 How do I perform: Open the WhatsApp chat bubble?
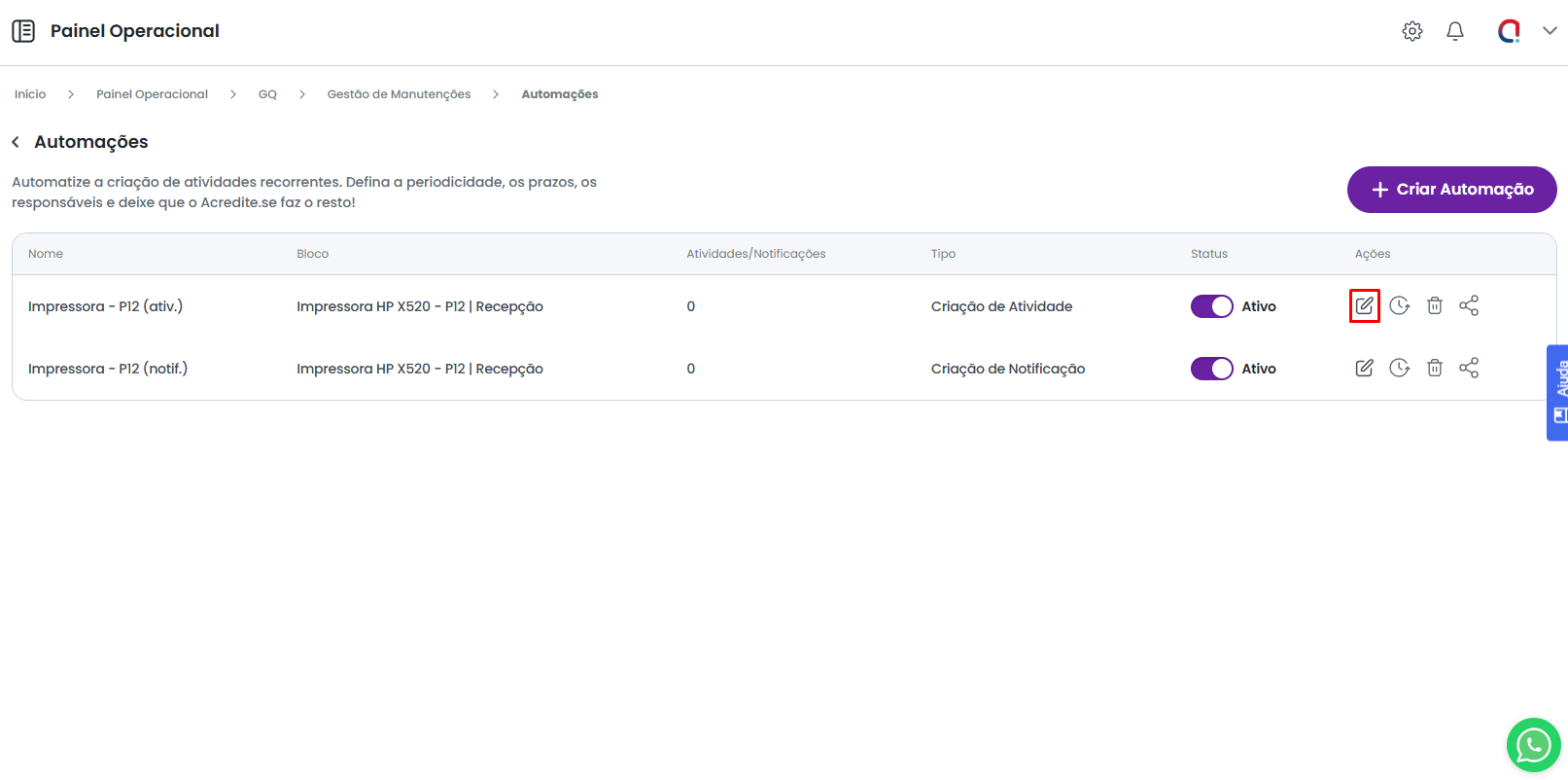click(x=1533, y=745)
